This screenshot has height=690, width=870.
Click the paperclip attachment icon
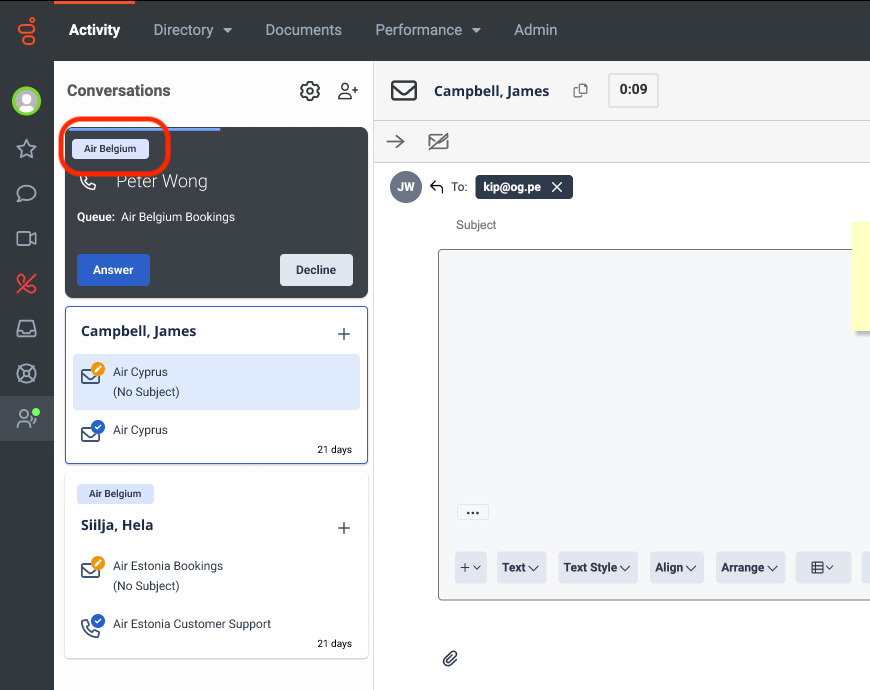[x=450, y=658]
